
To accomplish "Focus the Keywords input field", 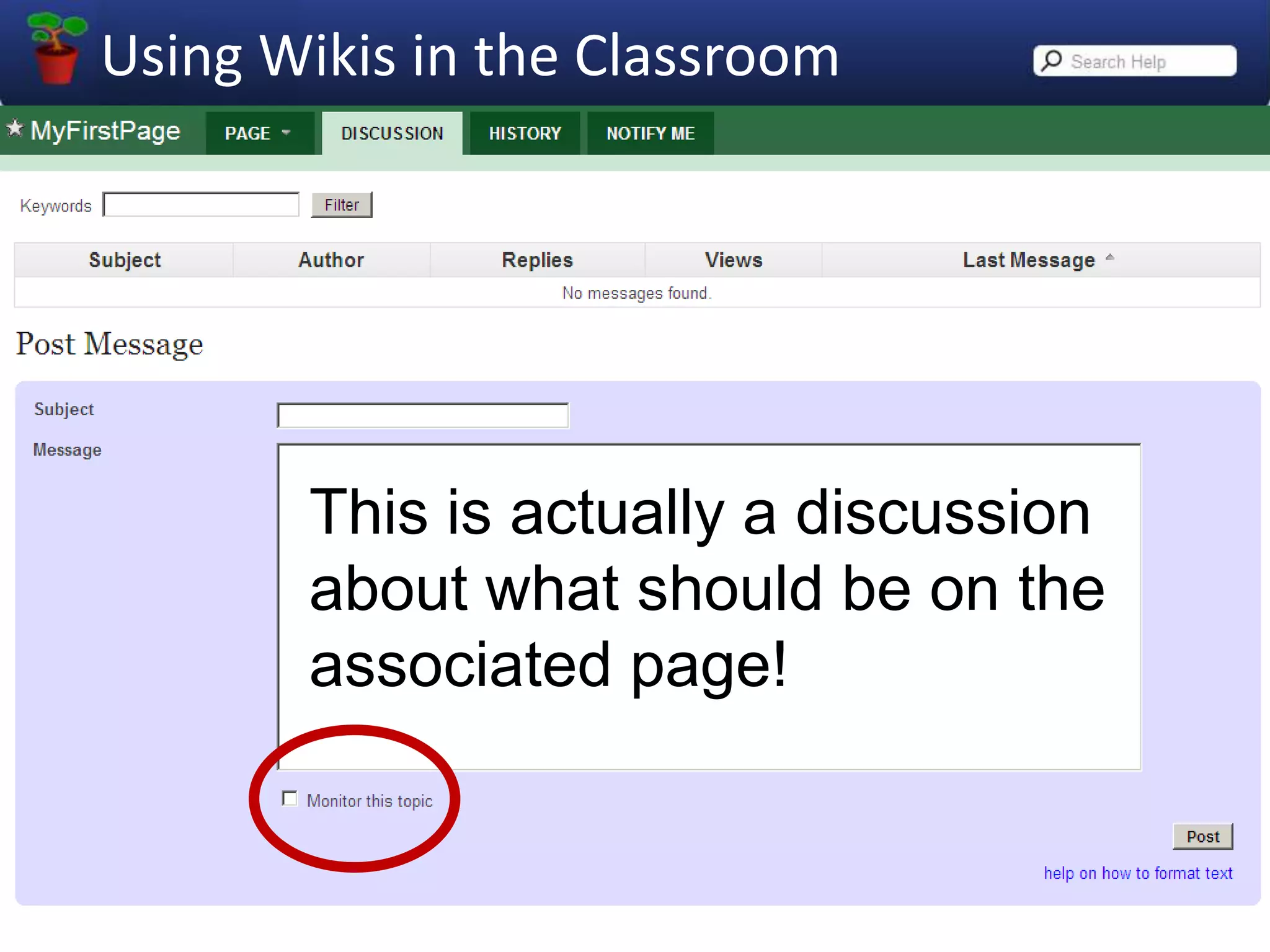I will [201, 205].
